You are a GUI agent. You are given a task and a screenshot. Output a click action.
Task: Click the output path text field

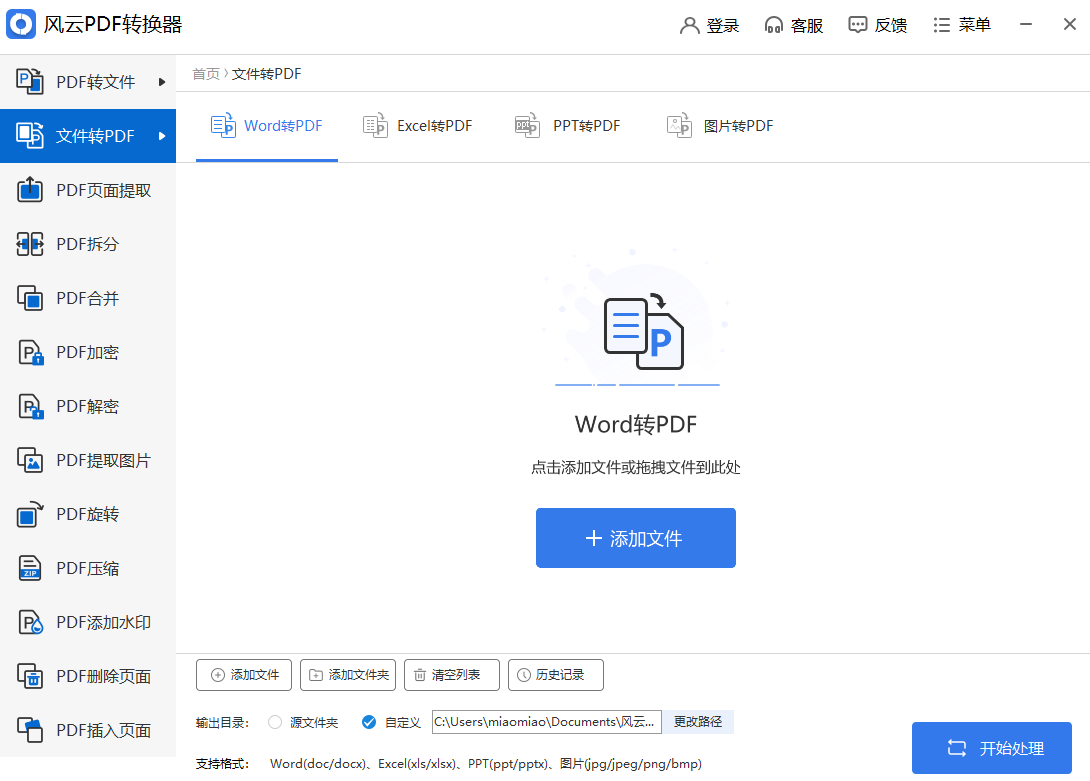546,722
